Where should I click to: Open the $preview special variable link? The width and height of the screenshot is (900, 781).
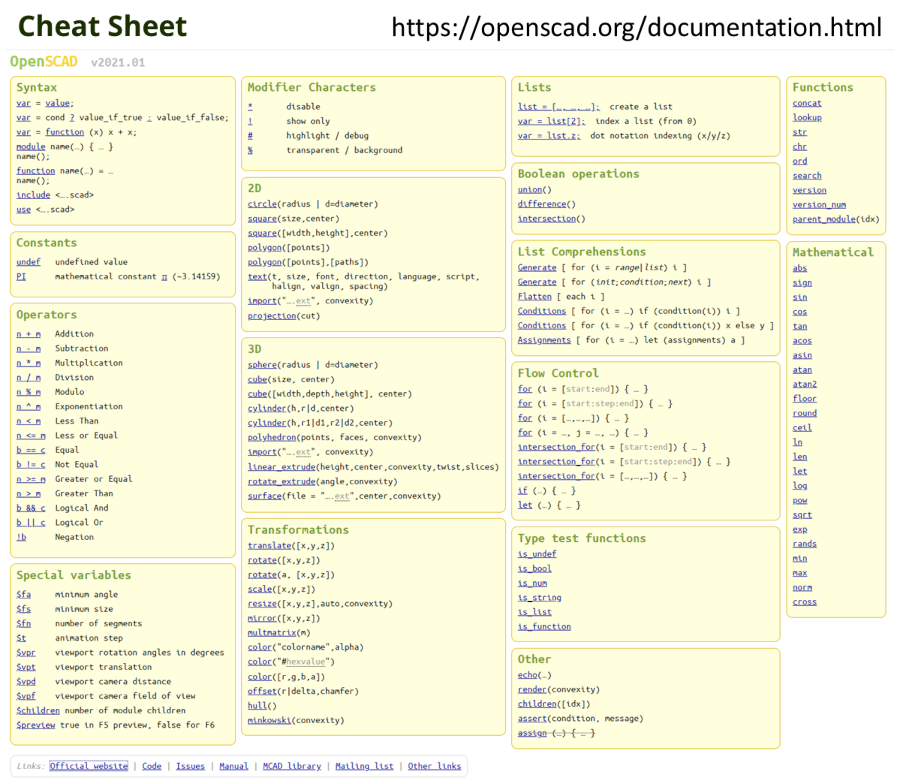[36, 725]
